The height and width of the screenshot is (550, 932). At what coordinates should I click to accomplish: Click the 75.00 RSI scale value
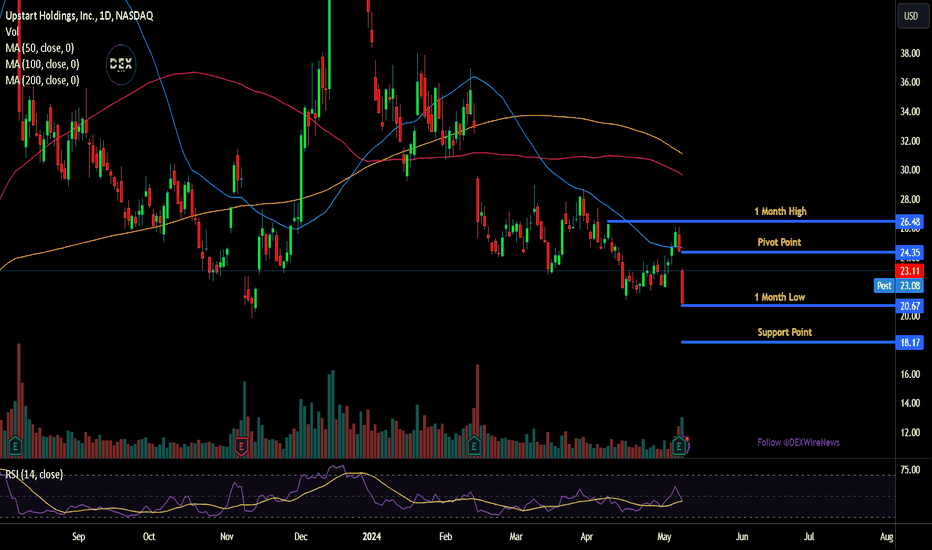coord(910,470)
